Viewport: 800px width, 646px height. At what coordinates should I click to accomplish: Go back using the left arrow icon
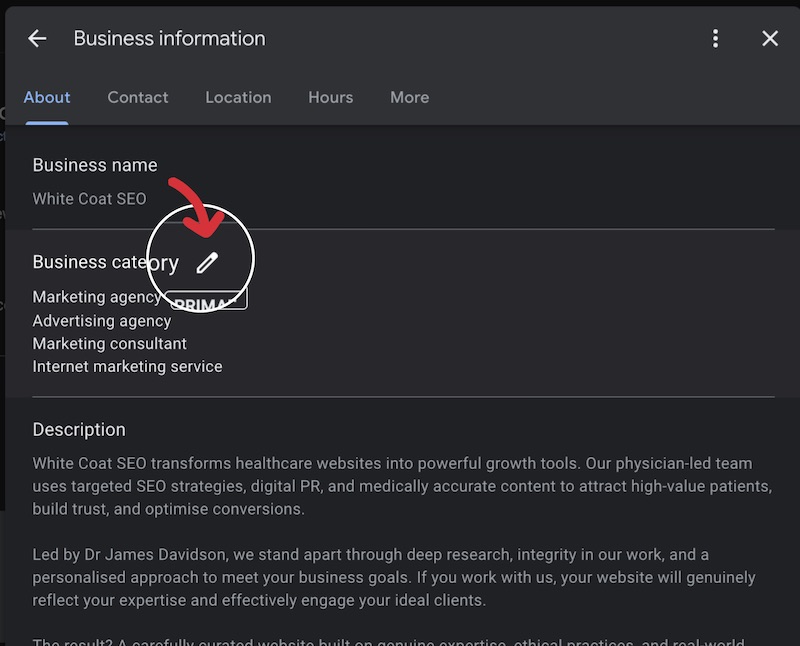pos(37,38)
